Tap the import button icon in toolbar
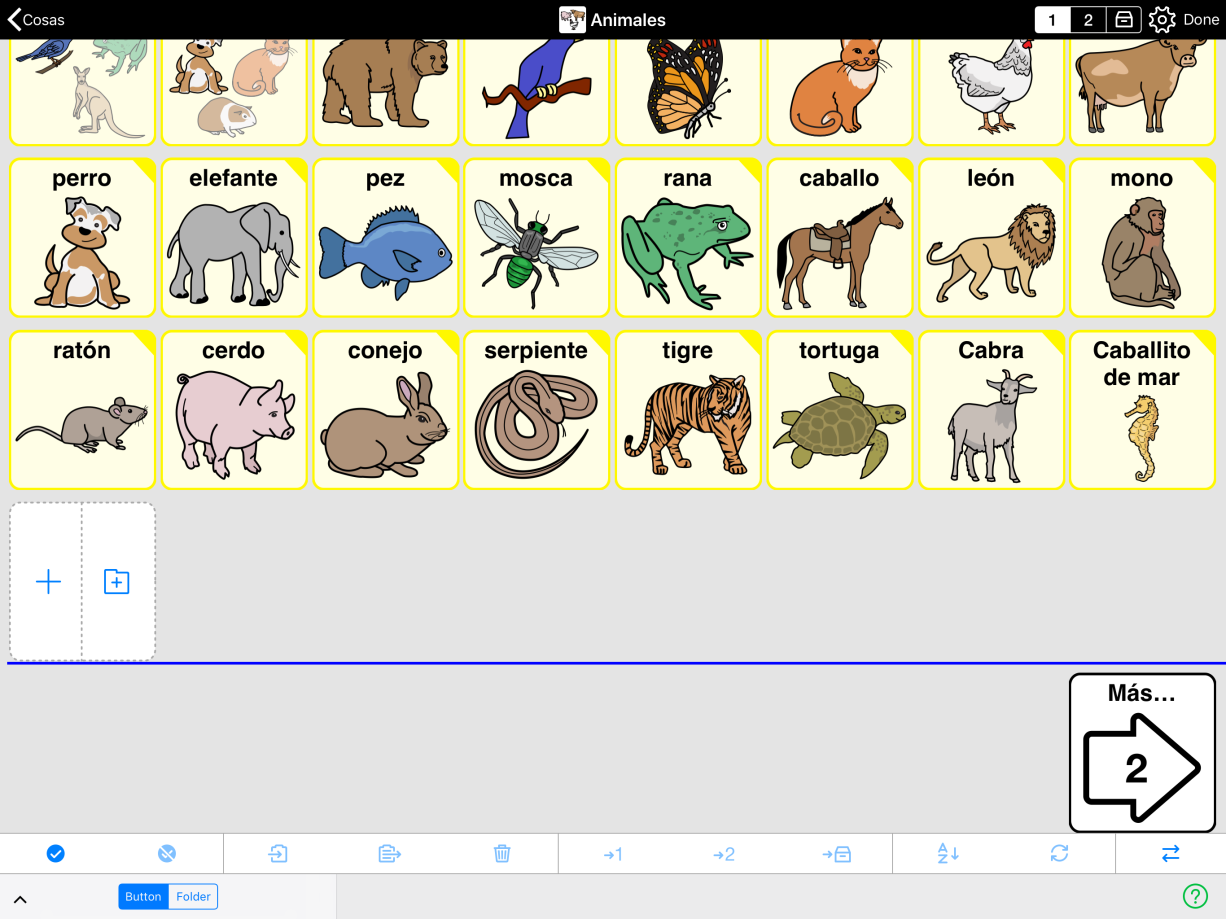 point(278,853)
